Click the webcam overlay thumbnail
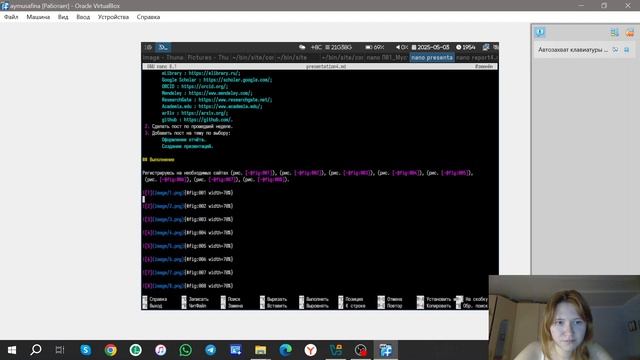This screenshot has width=640, height=360. click(564, 318)
